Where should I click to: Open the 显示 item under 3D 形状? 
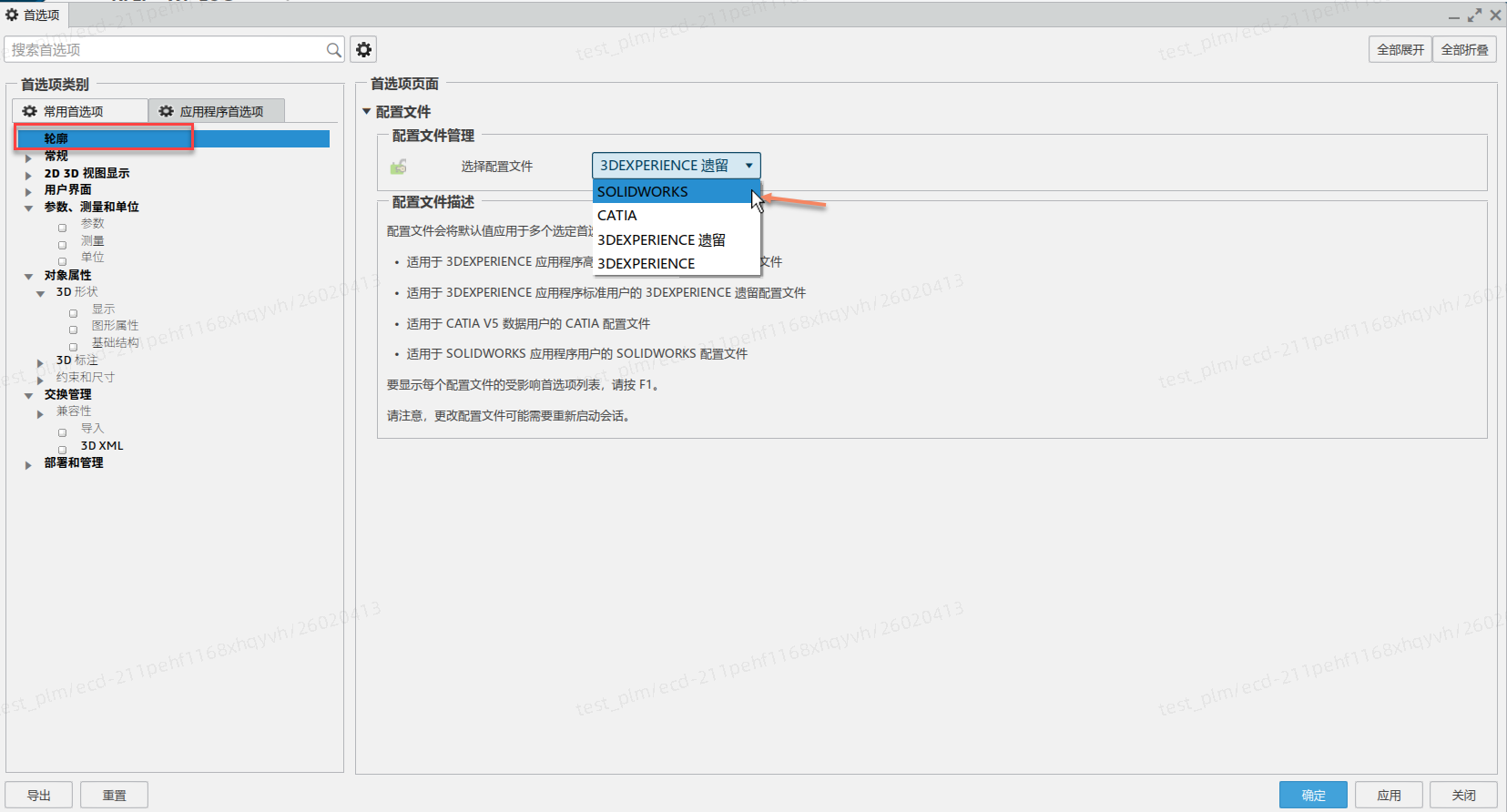tap(104, 310)
